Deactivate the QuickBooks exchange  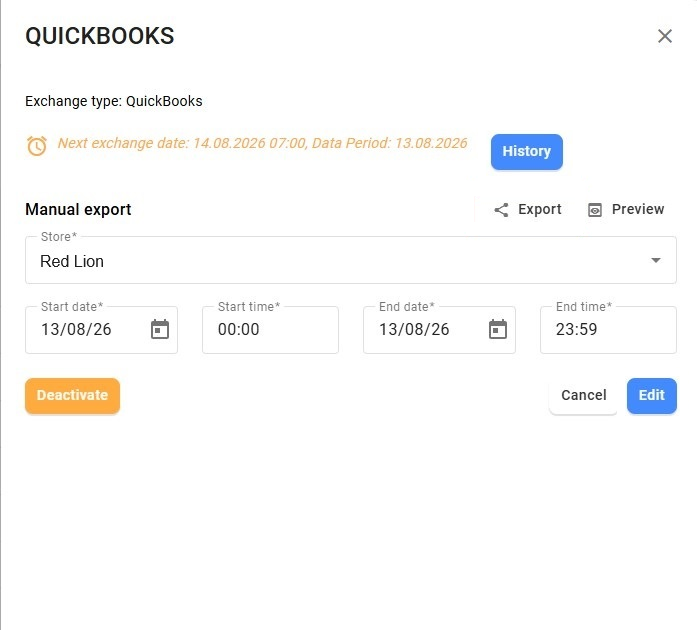[x=72, y=396]
